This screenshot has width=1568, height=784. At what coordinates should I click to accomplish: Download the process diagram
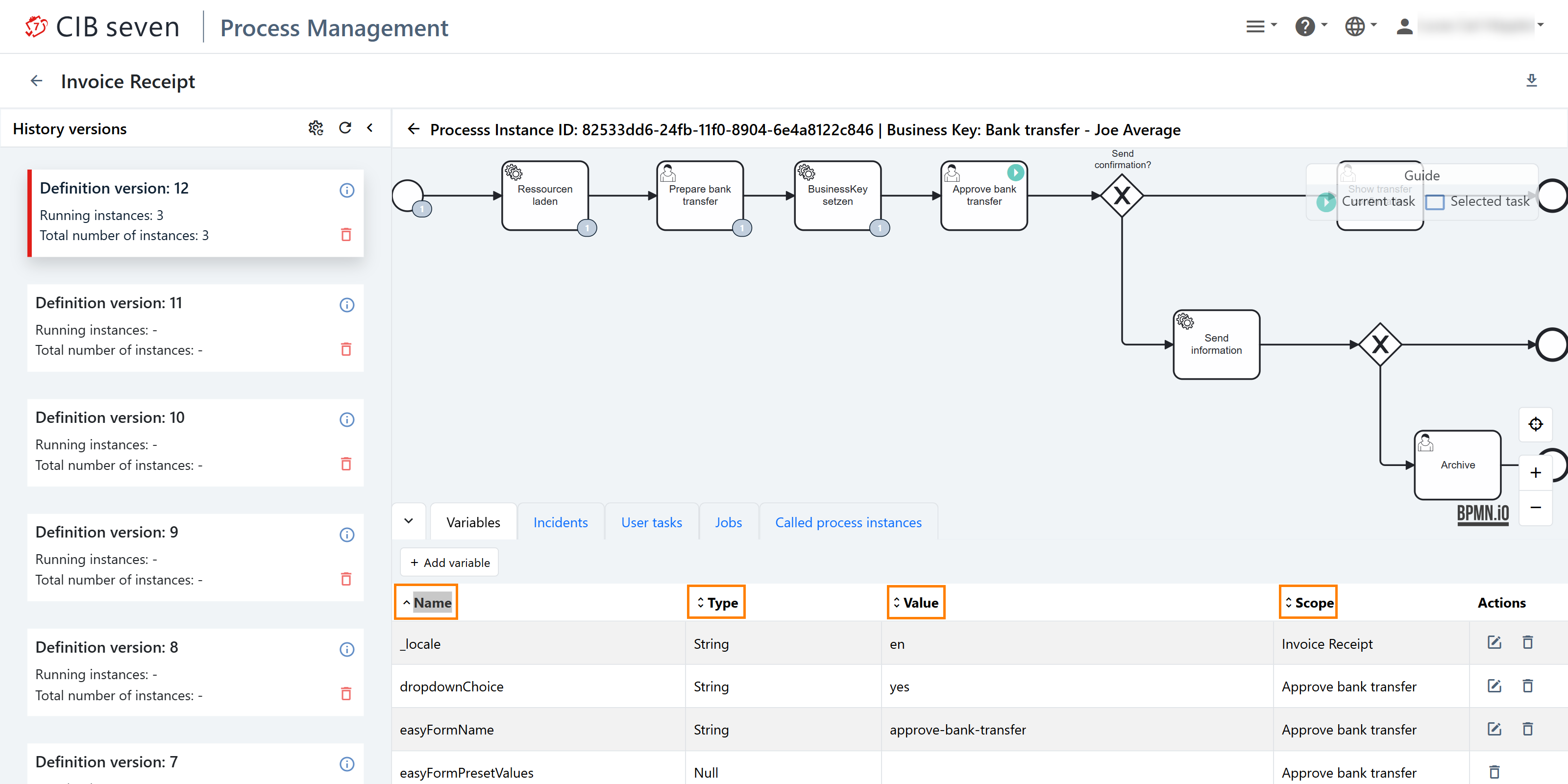[x=1531, y=80]
